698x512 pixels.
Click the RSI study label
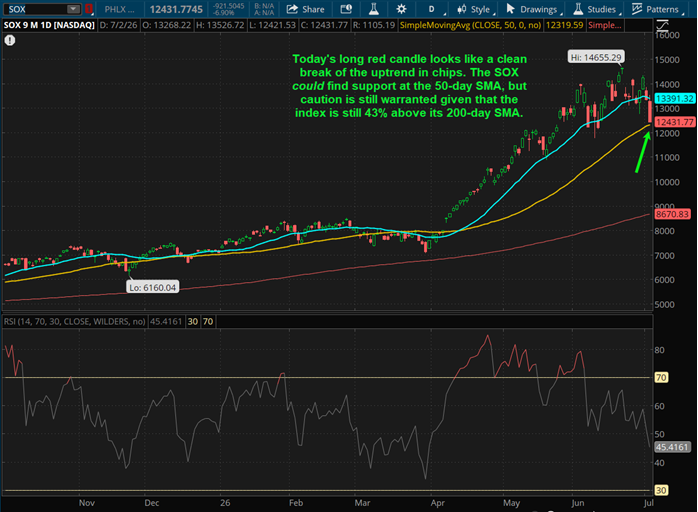(x=75, y=321)
